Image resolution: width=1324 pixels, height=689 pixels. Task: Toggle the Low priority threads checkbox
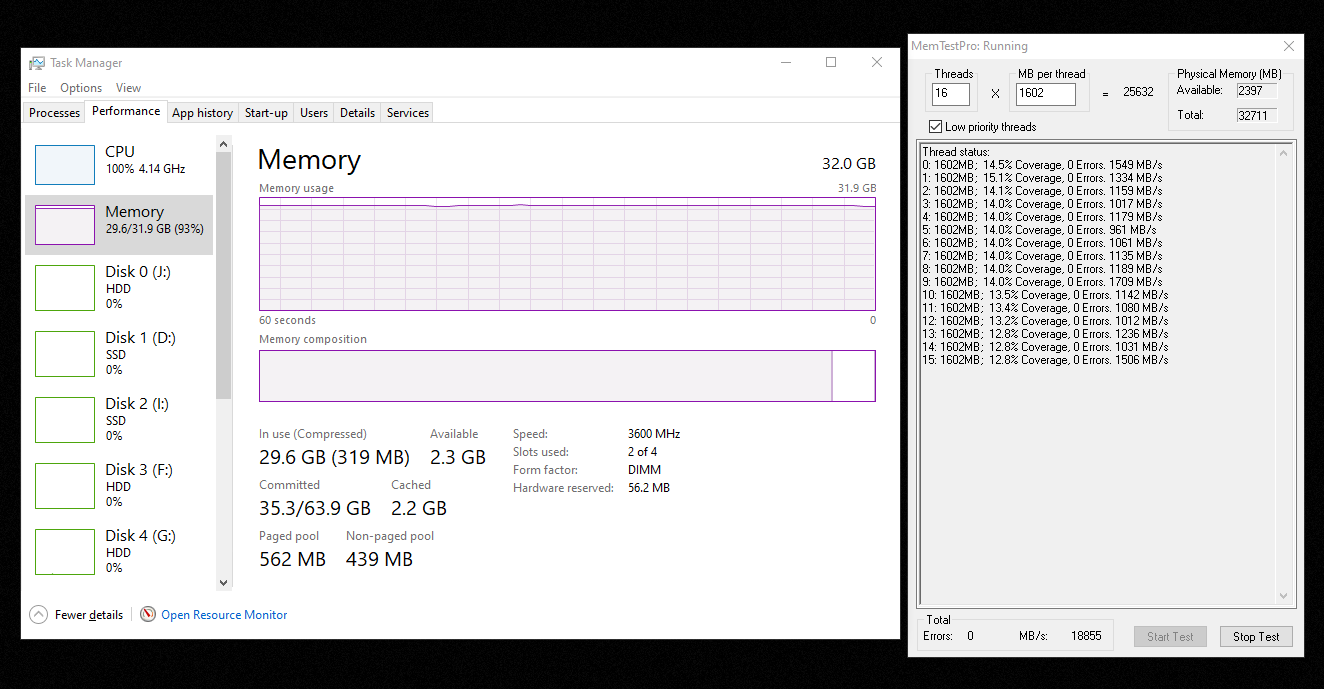[x=935, y=127]
